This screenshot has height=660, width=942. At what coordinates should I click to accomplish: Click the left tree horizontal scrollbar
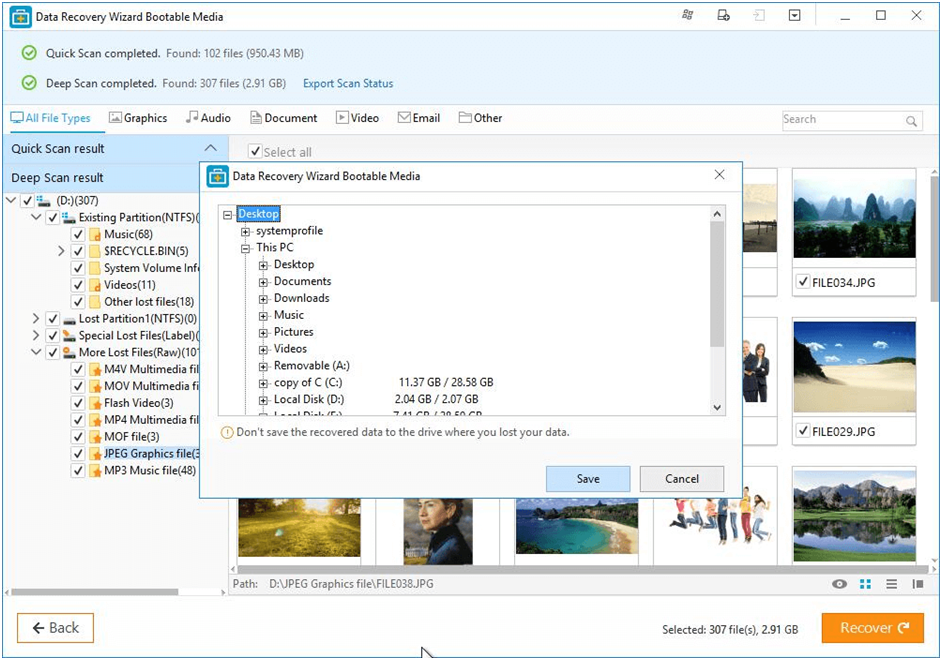94,592
